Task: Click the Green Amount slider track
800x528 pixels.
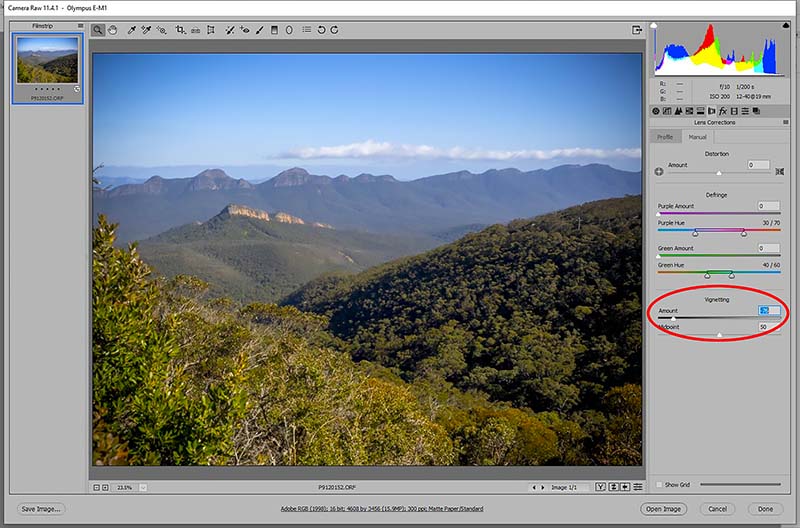Action: [x=719, y=255]
